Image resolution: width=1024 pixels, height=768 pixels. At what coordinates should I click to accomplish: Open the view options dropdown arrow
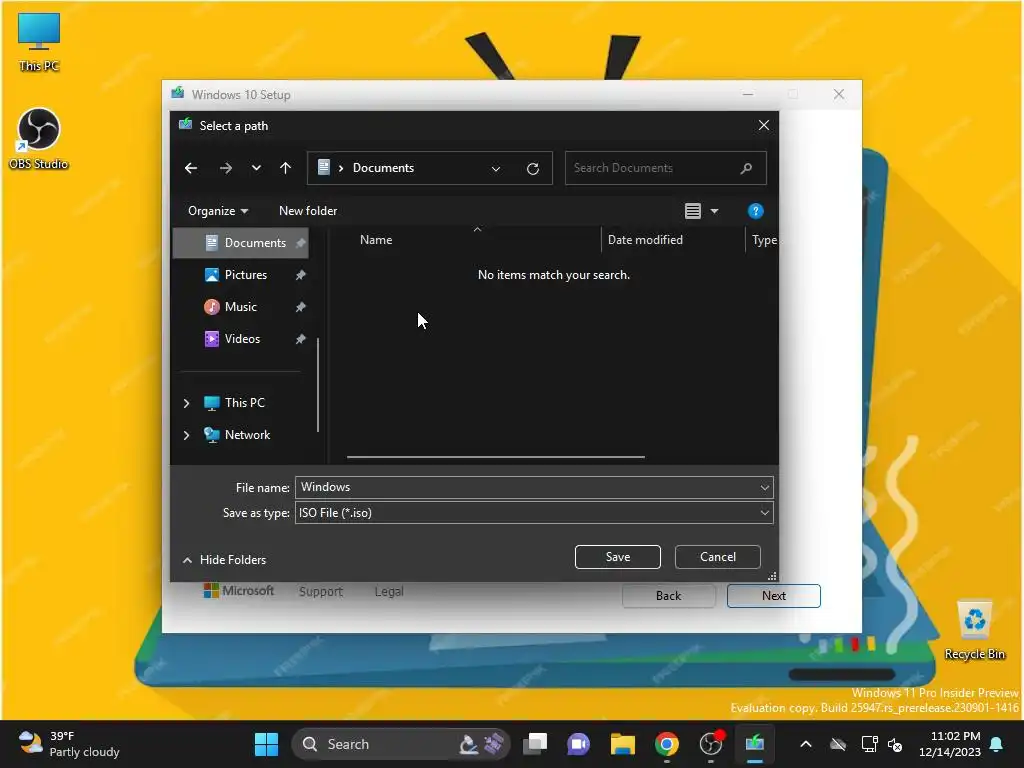click(x=714, y=211)
